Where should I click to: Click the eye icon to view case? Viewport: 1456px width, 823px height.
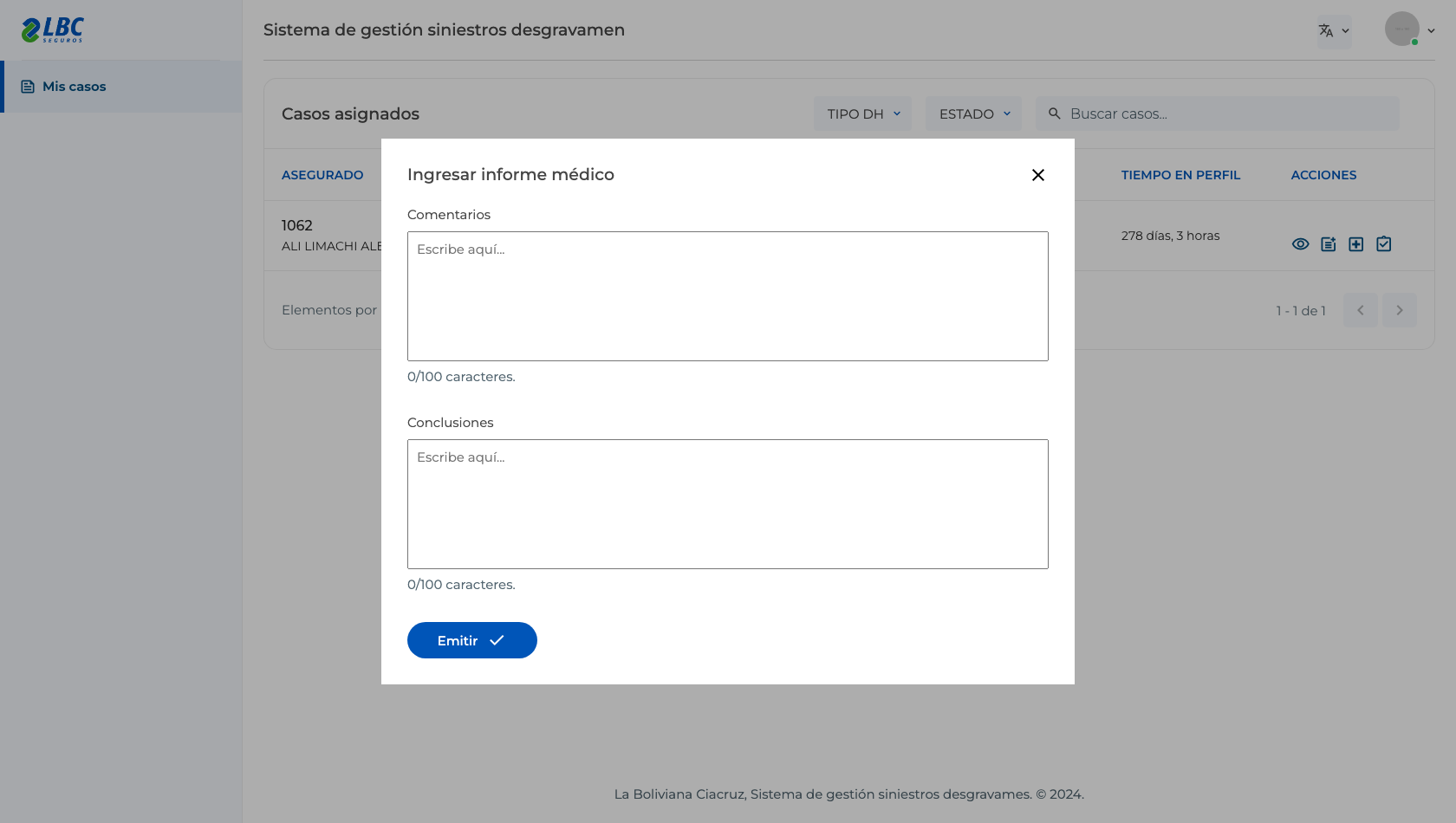(x=1300, y=244)
